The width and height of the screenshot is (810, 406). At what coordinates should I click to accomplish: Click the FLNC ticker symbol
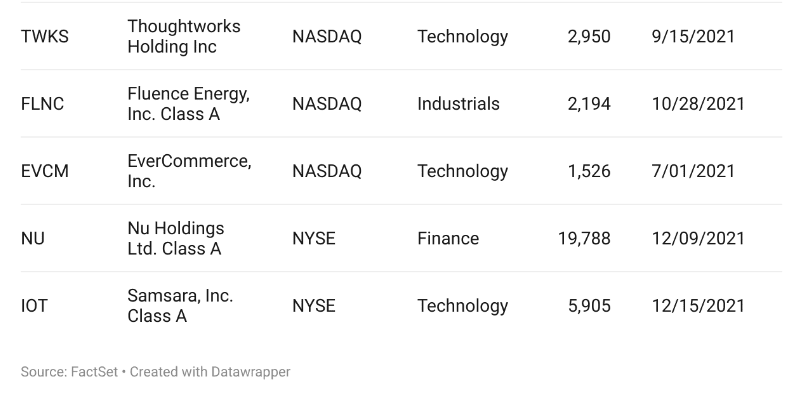42,104
